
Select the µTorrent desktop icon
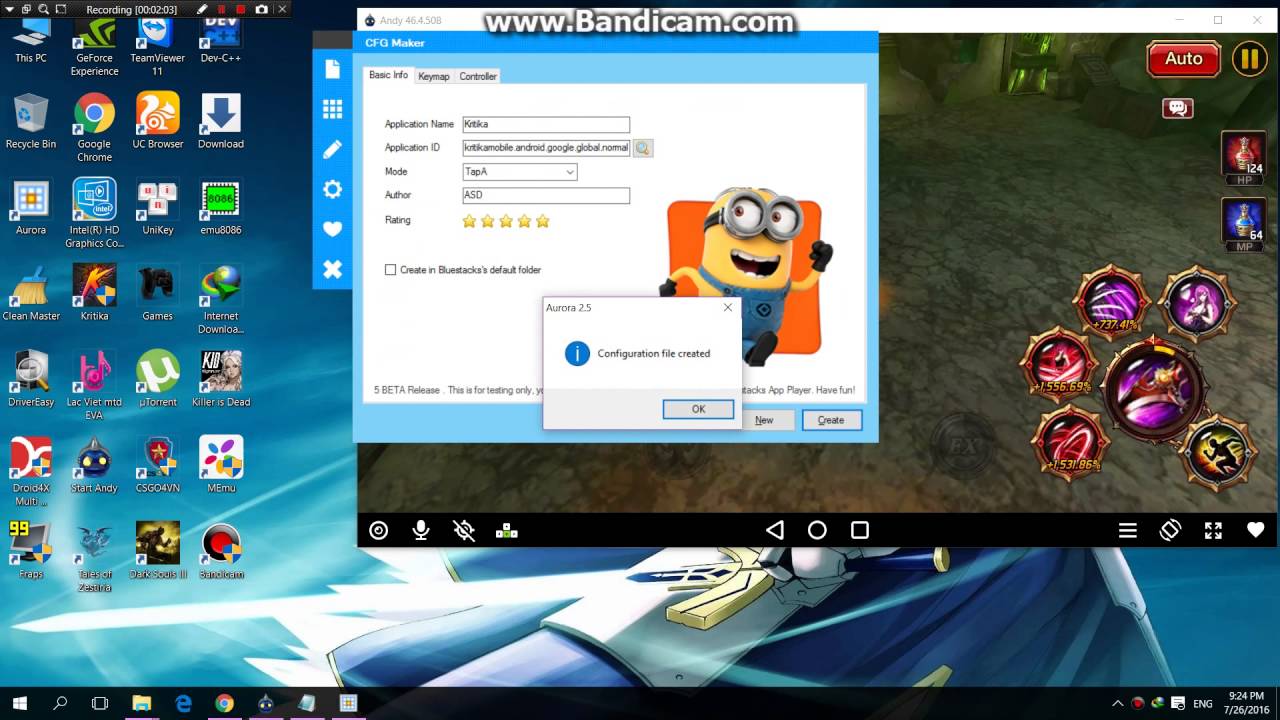coord(158,379)
